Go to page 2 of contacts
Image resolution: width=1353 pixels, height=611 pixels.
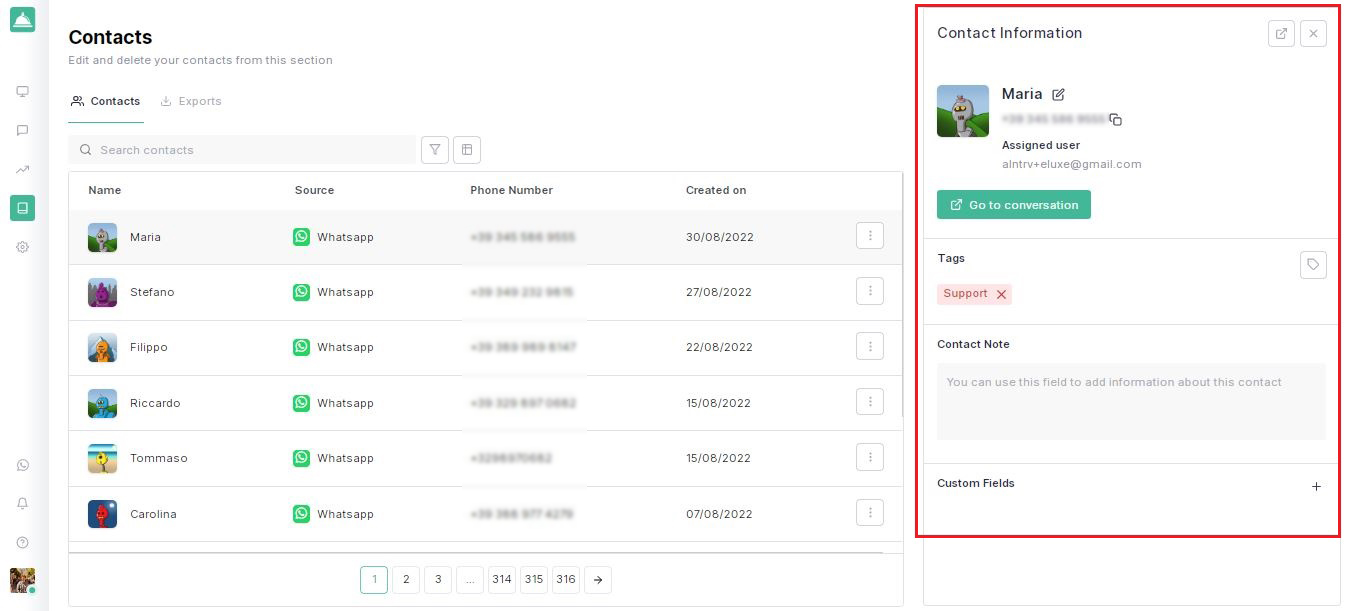[405, 580]
